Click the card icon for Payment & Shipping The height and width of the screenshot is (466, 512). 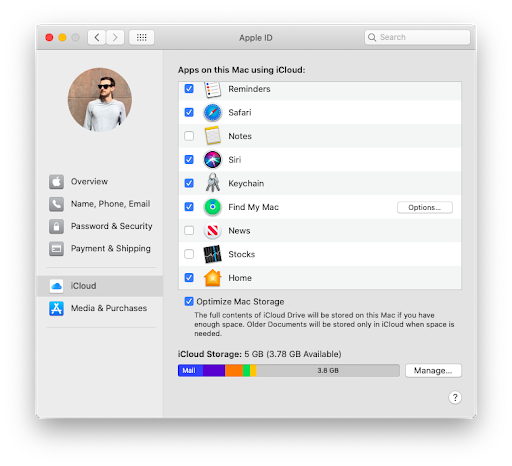tap(56, 249)
